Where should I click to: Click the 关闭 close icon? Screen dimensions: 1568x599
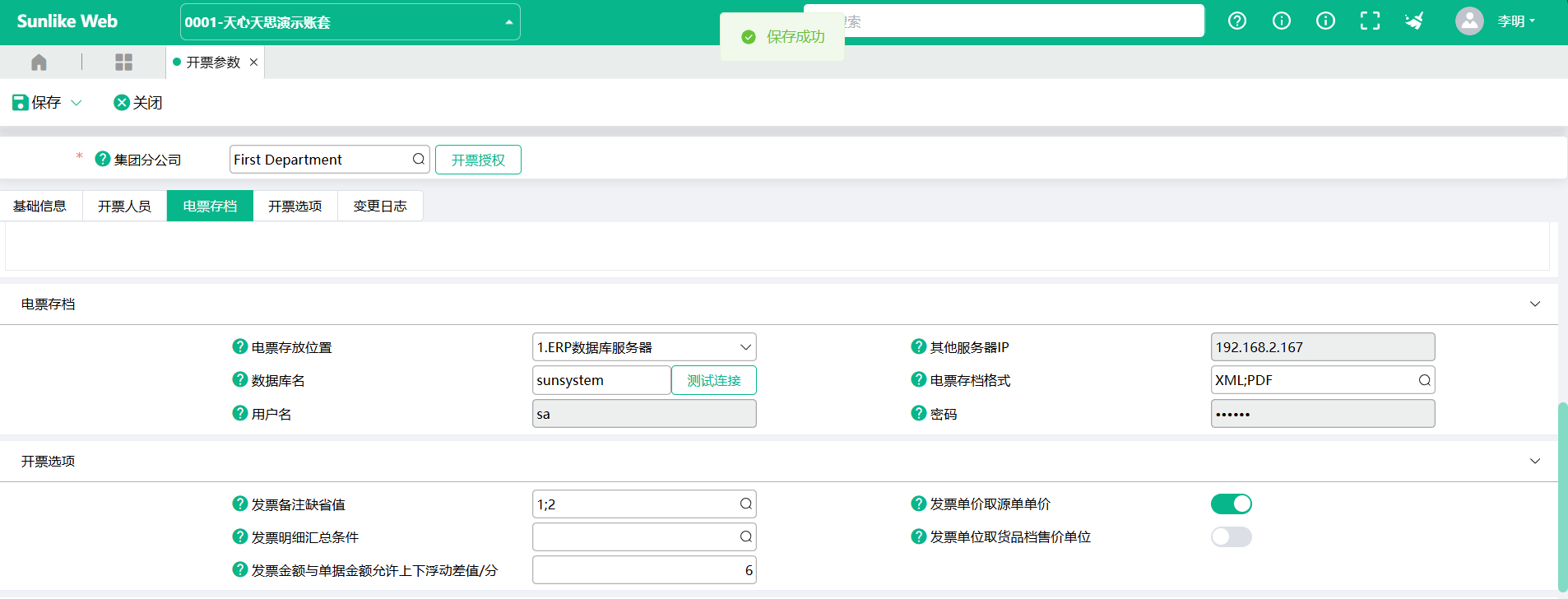[x=122, y=103]
